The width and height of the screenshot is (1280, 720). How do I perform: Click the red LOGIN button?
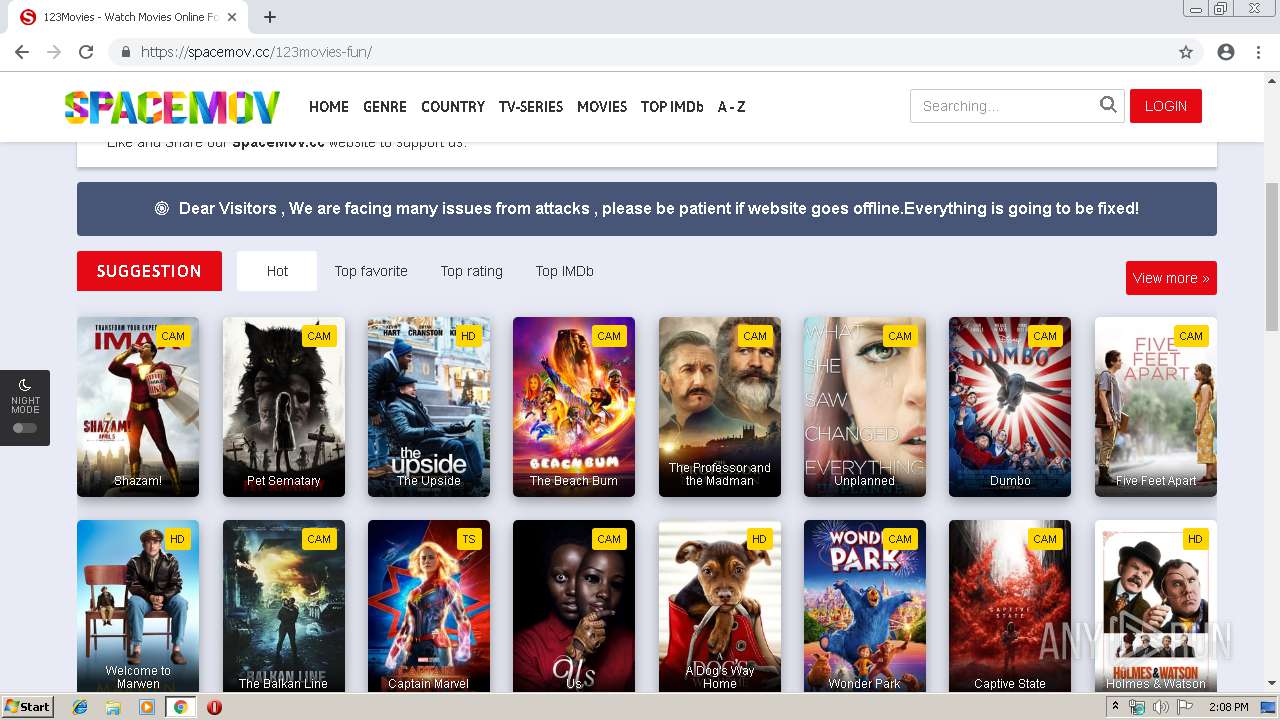[1166, 106]
